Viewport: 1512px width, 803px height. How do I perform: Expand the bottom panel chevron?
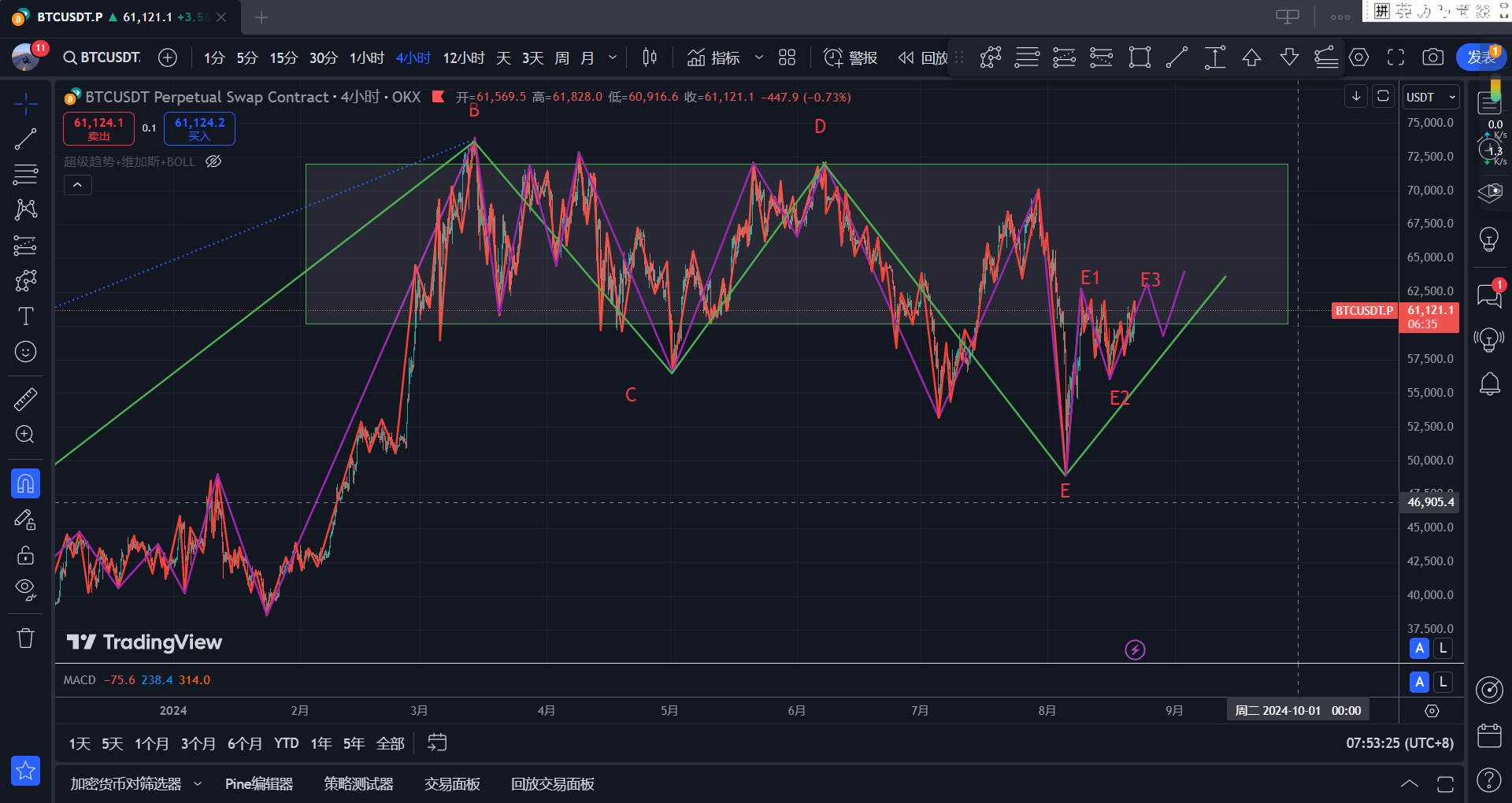tap(1409, 784)
